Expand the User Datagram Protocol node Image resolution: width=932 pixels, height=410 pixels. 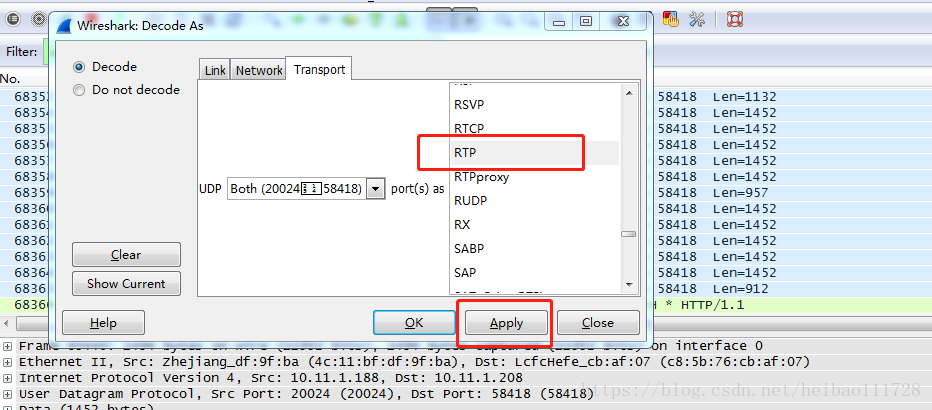pyautogui.click(x=8, y=393)
